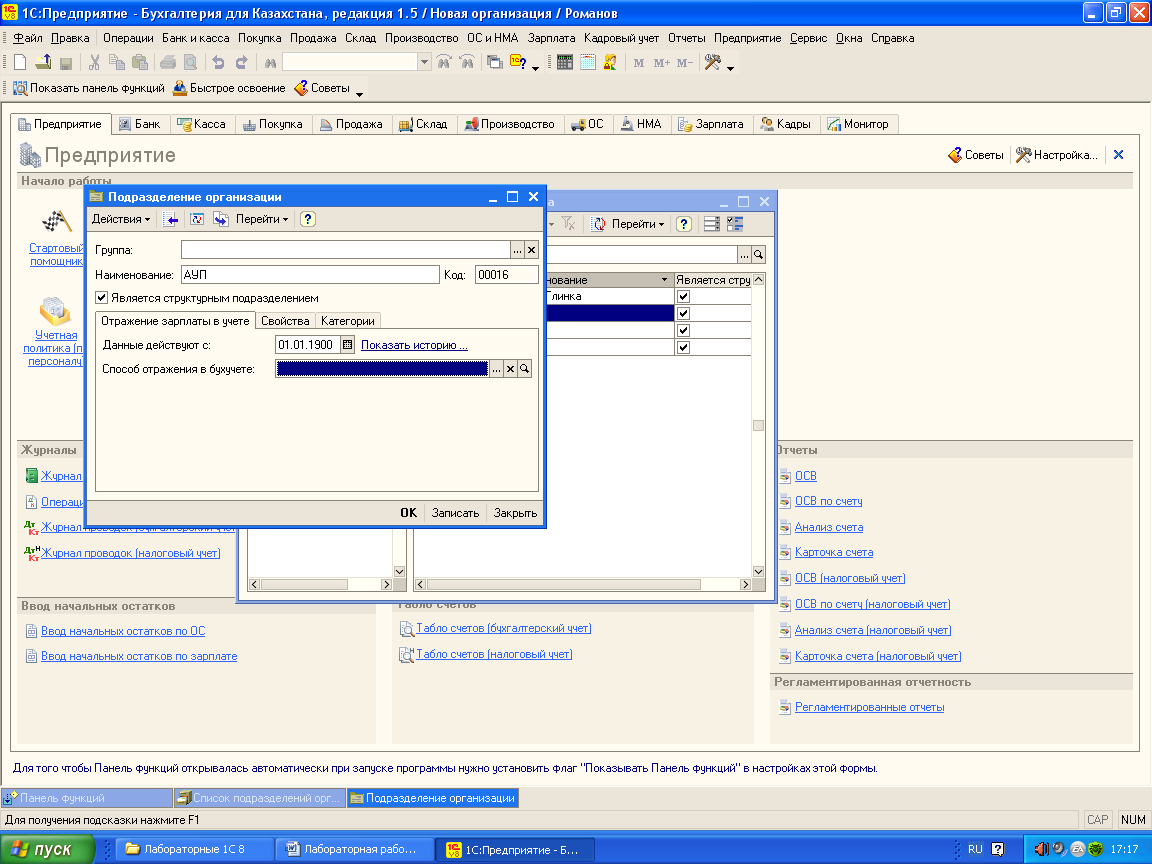Click the Undo arrow icon
This screenshot has width=1152, height=864.
[218, 63]
